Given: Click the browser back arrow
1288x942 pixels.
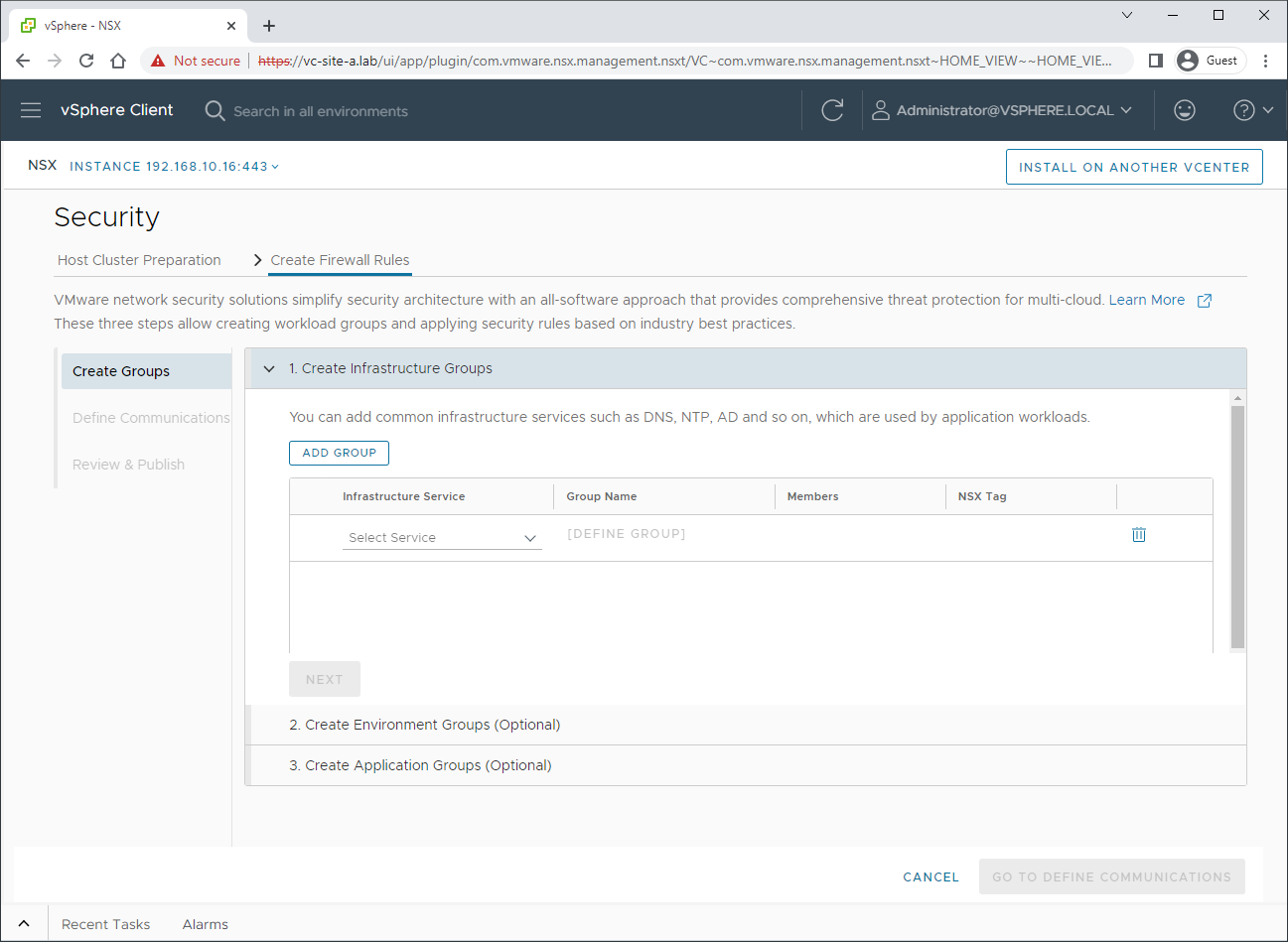Looking at the screenshot, I should (23, 61).
